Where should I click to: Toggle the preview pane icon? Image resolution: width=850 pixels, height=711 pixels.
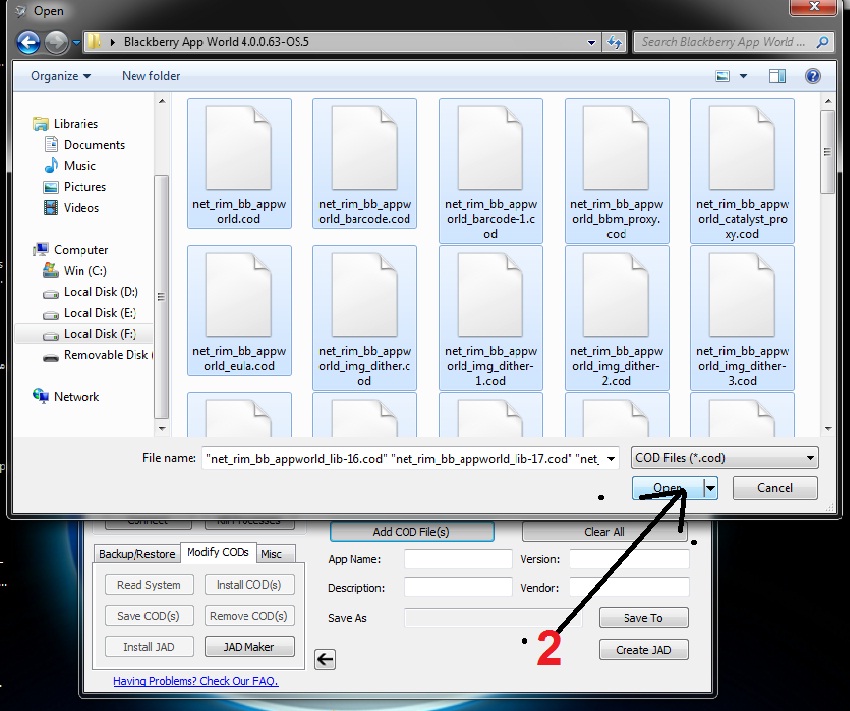point(777,76)
